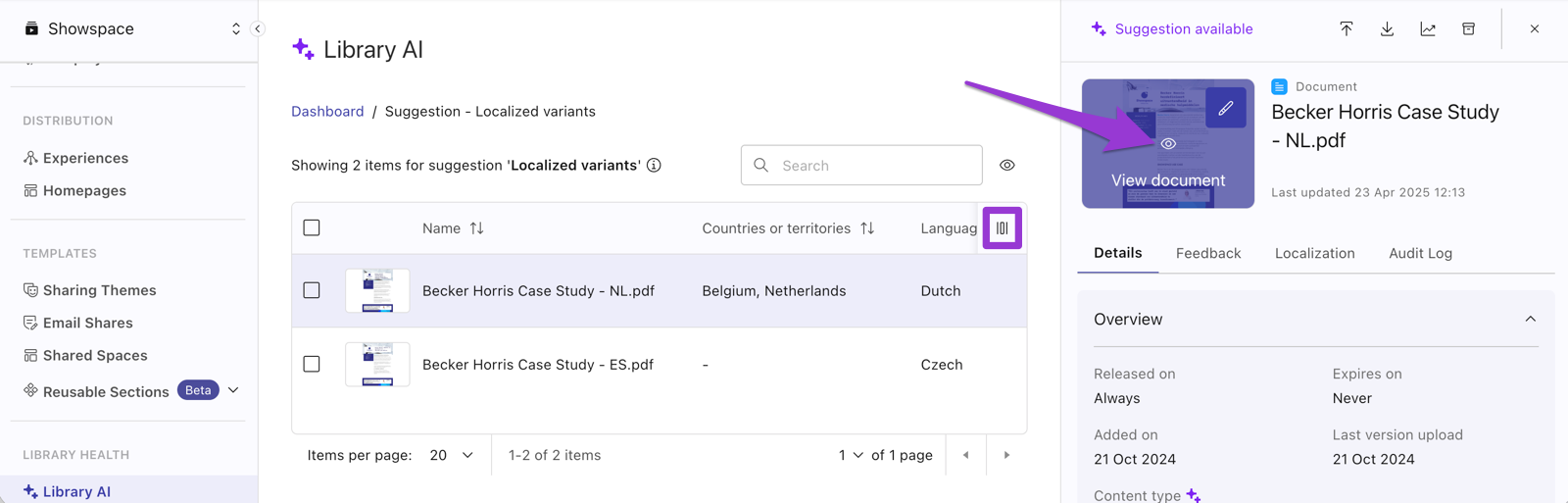Screen dimensions: 1568x503
Task: Open the analytics chart icon
Action: 1428,29
